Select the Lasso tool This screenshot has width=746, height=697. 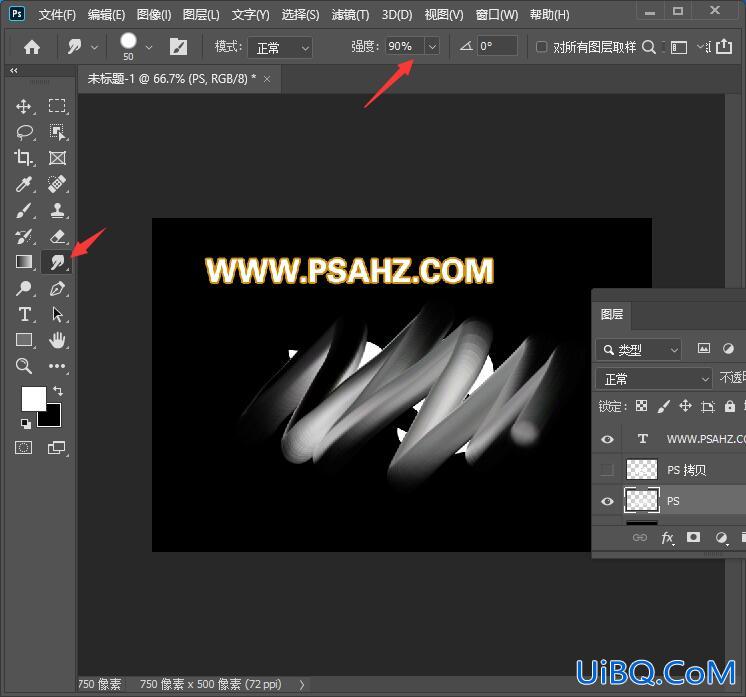pyautogui.click(x=24, y=132)
